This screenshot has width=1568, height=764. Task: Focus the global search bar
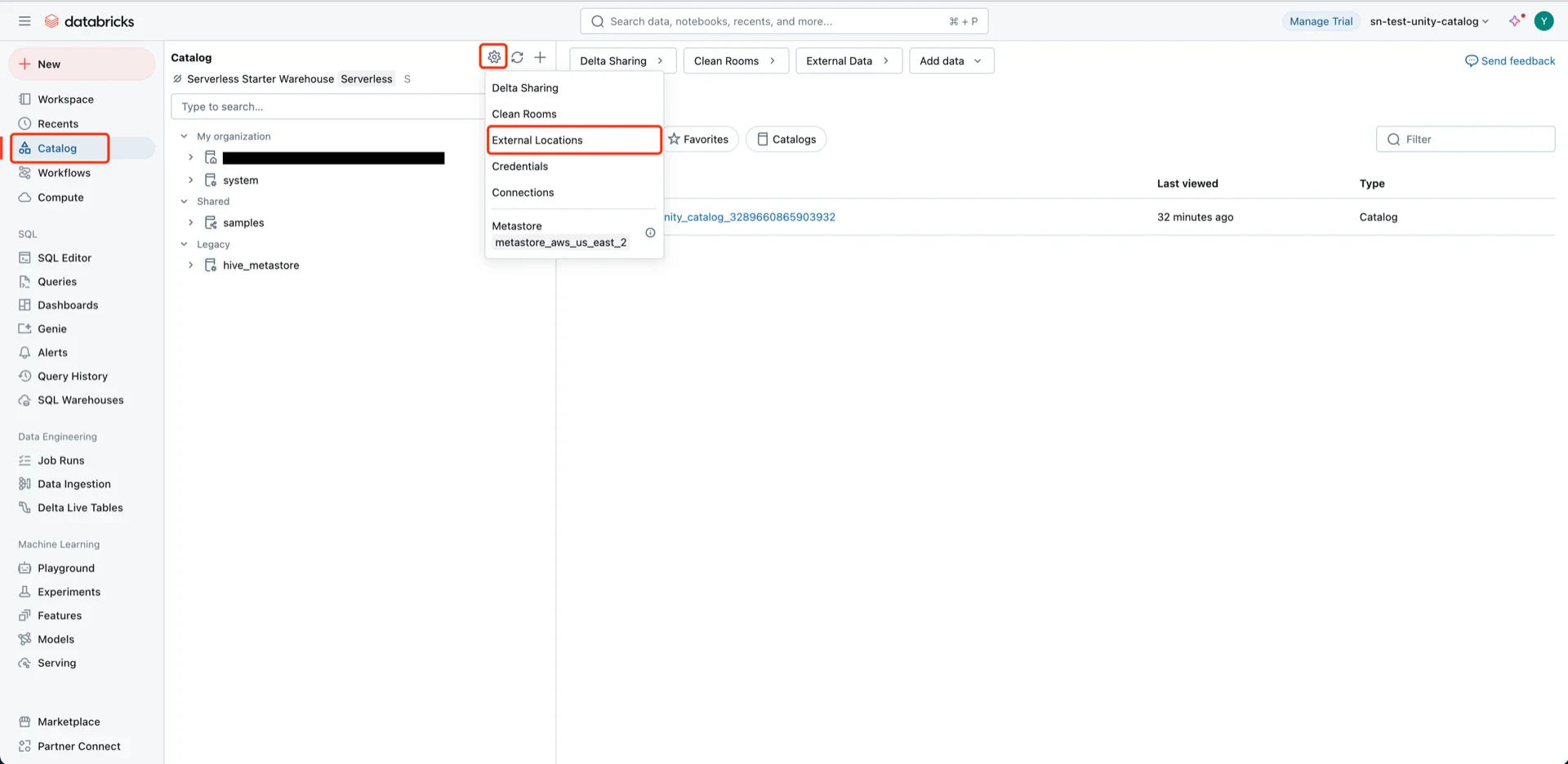pos(784,21)
